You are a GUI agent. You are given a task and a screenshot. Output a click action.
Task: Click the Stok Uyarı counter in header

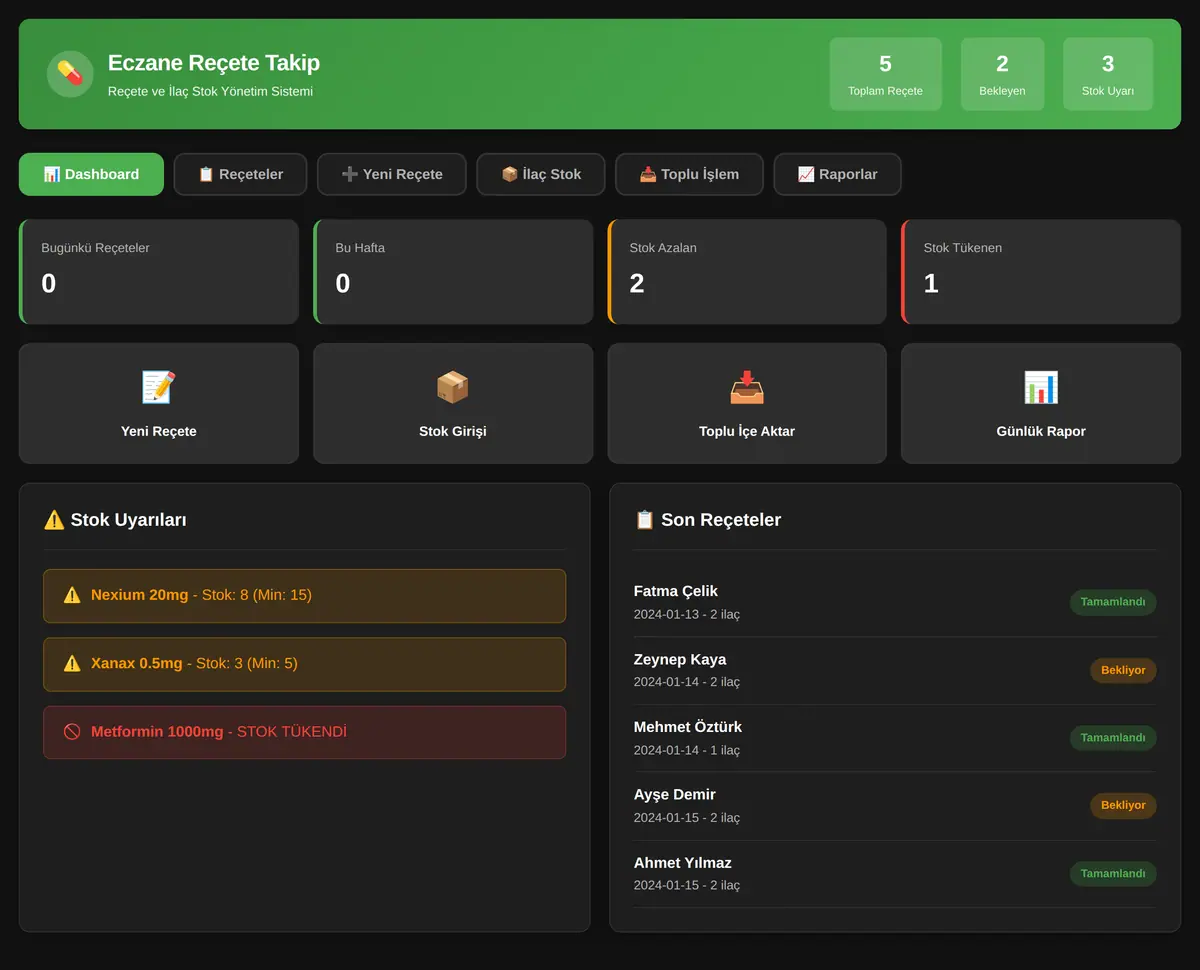(1108, 74)
